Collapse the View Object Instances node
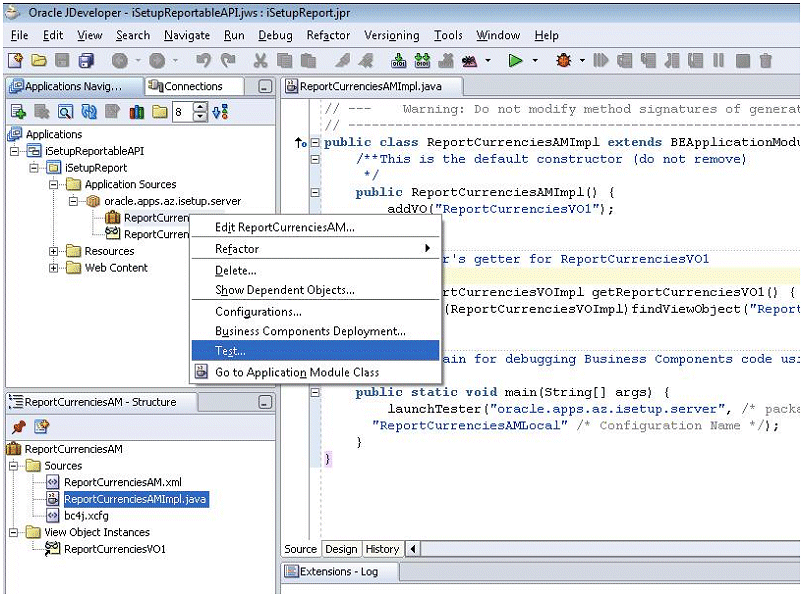806x599 pixels. [x=14, y=532]
